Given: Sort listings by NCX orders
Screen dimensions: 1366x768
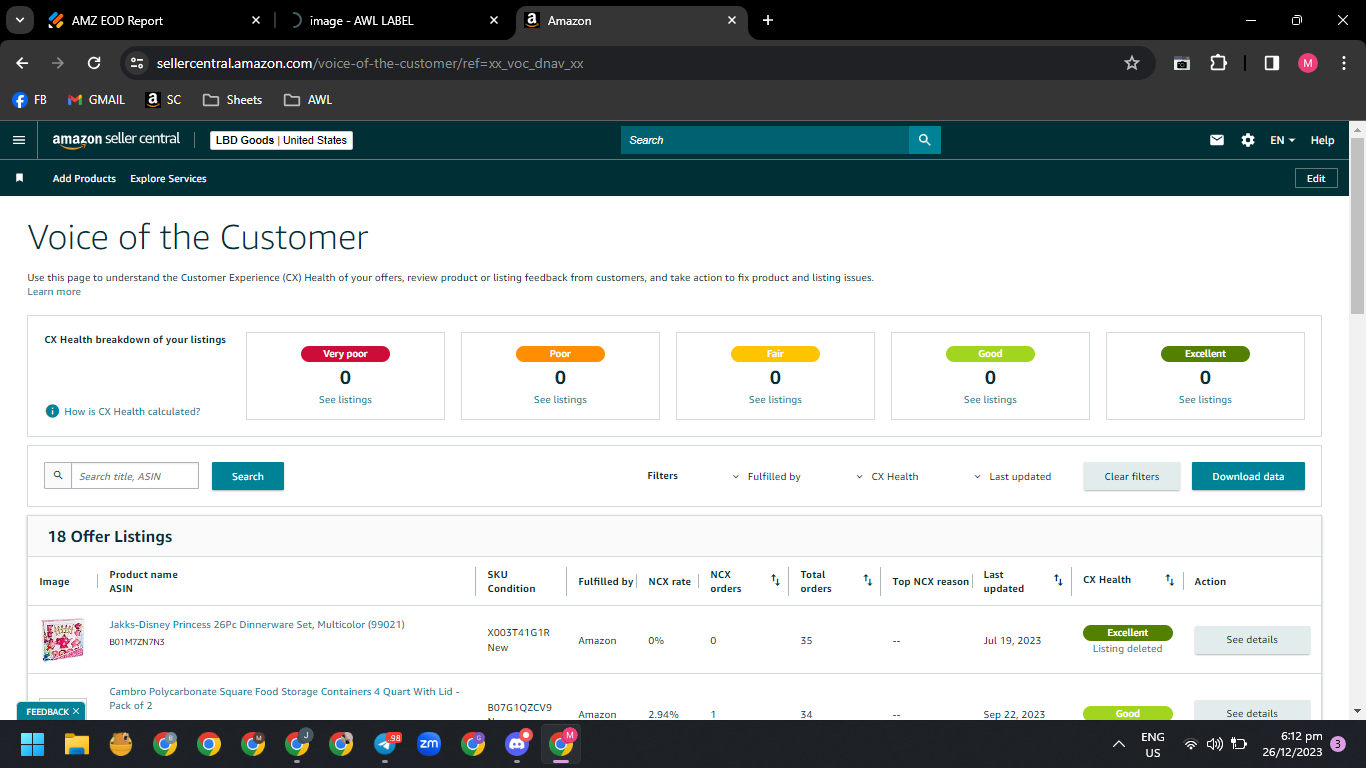Looking at the screenshot, I should tap(775, 580).
